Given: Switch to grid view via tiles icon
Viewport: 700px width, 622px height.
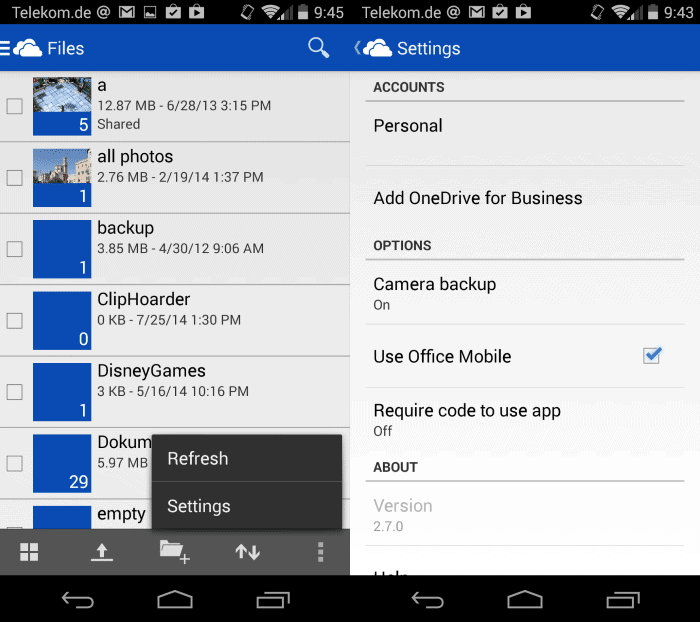Looking at the screenshot, I should tap(29, 552).
